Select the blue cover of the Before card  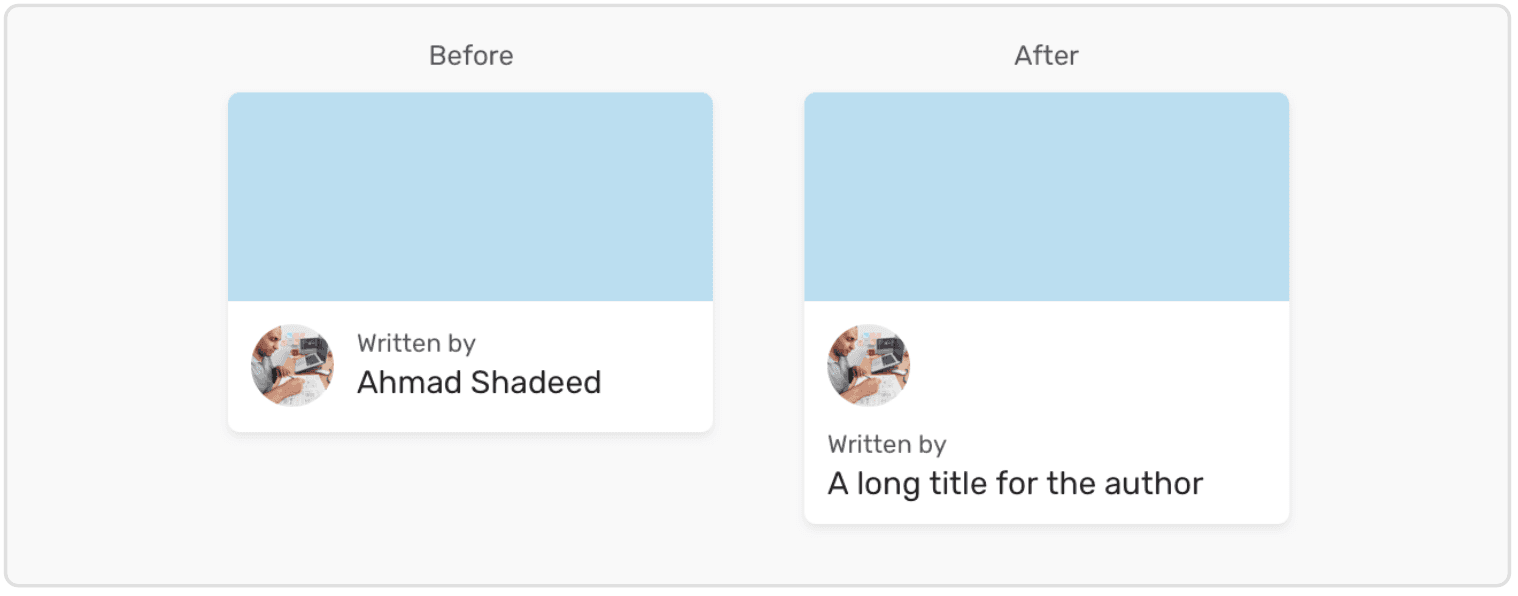470,197
